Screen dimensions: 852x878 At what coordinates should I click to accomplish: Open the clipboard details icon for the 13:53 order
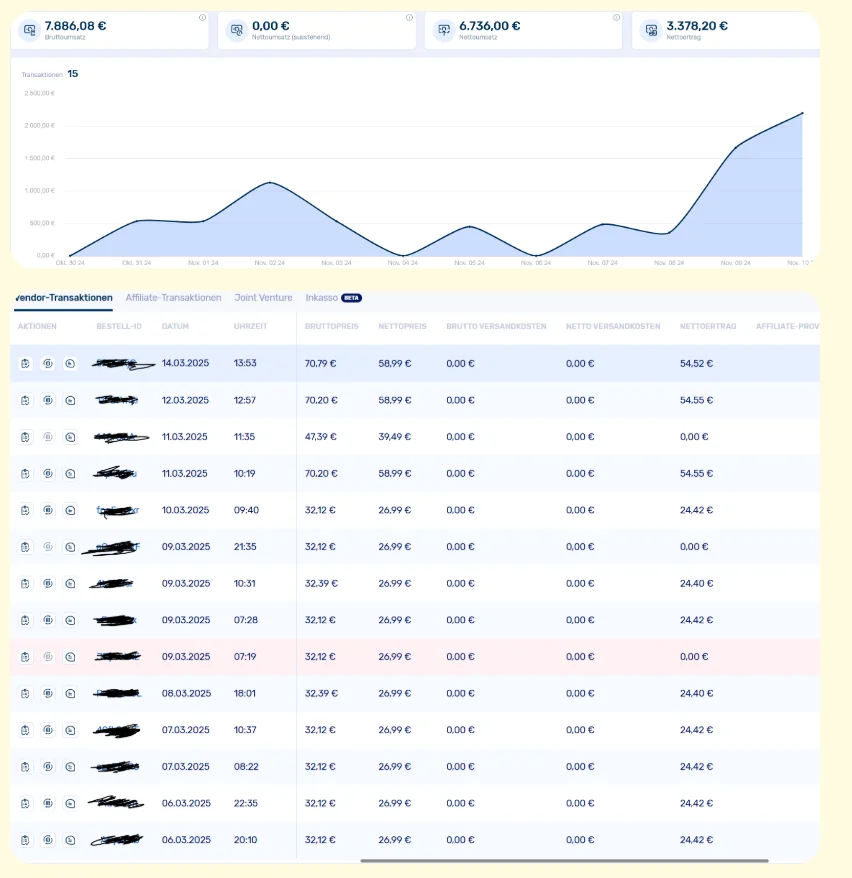pos(25,363)
